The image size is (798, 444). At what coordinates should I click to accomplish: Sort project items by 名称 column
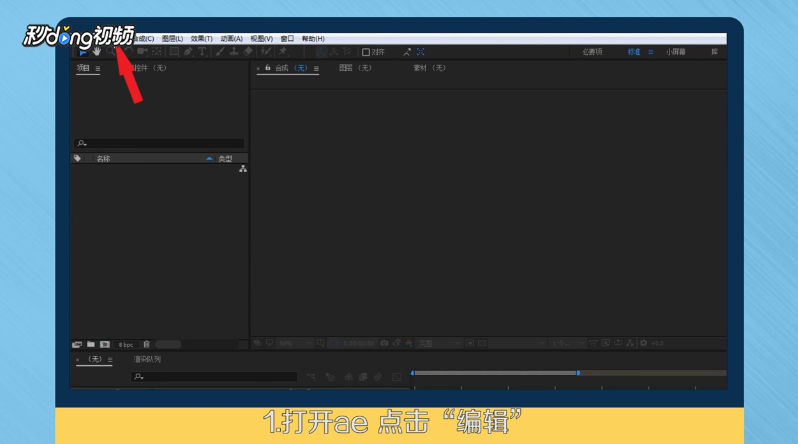pos(103,159)
